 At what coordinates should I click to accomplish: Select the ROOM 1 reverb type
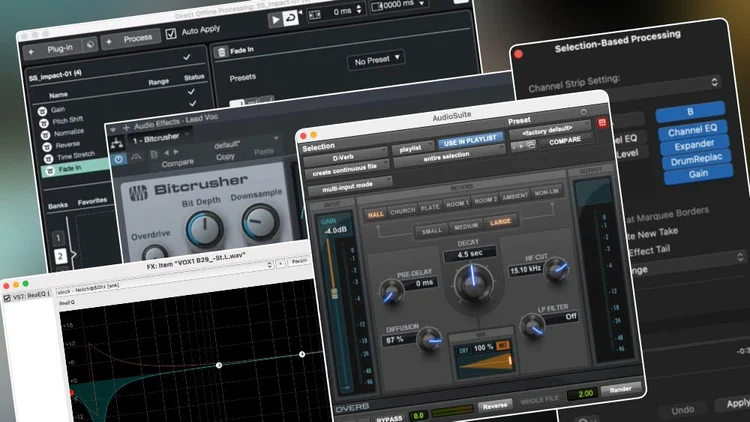457,204
